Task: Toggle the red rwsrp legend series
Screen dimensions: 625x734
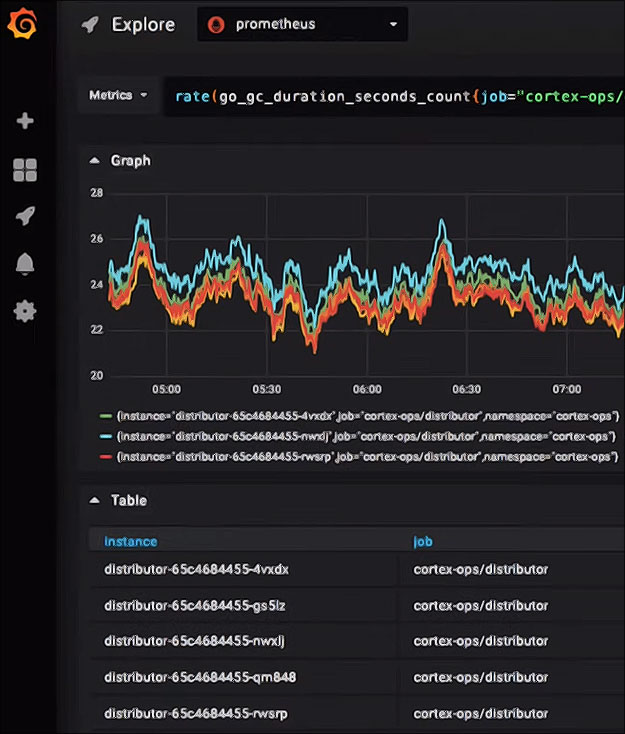Action: point(106,456)
